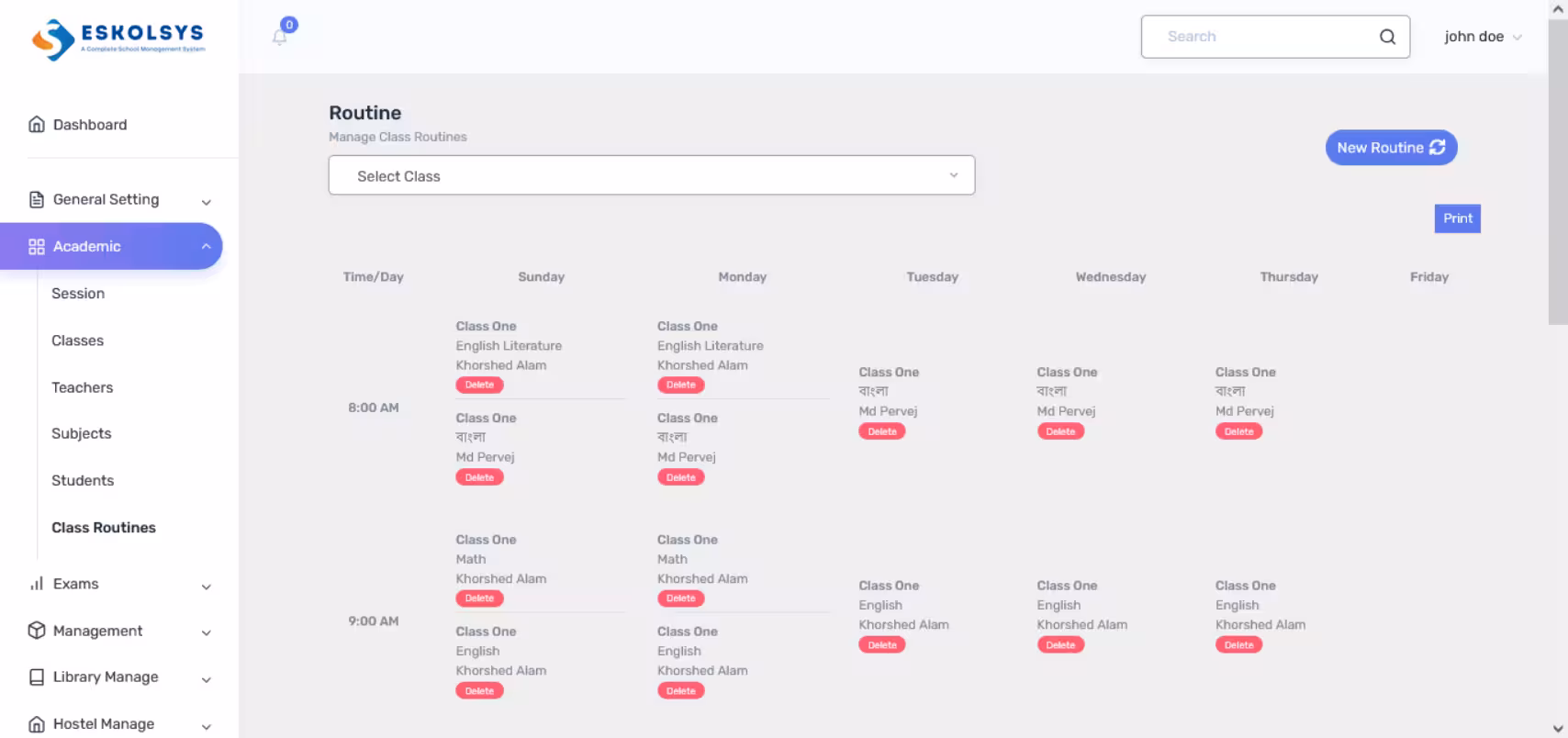Open the Select Class dropdown
Screen dimensions: 1568x738
[651, 175]
